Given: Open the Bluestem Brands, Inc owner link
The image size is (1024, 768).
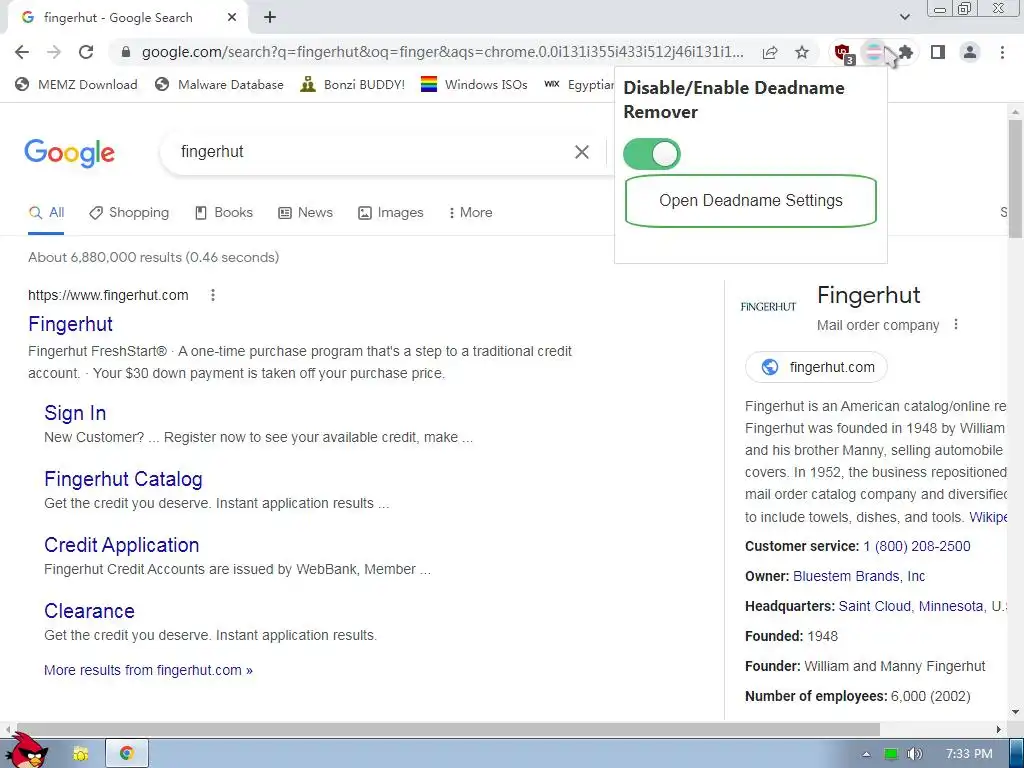Looking at the screenshot, I should [859, 577].
